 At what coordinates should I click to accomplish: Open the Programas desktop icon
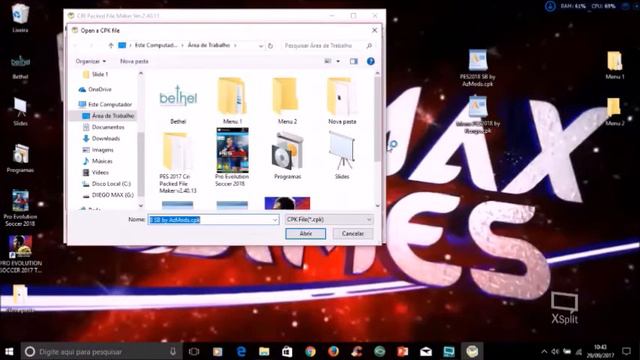tap(20, 158)
